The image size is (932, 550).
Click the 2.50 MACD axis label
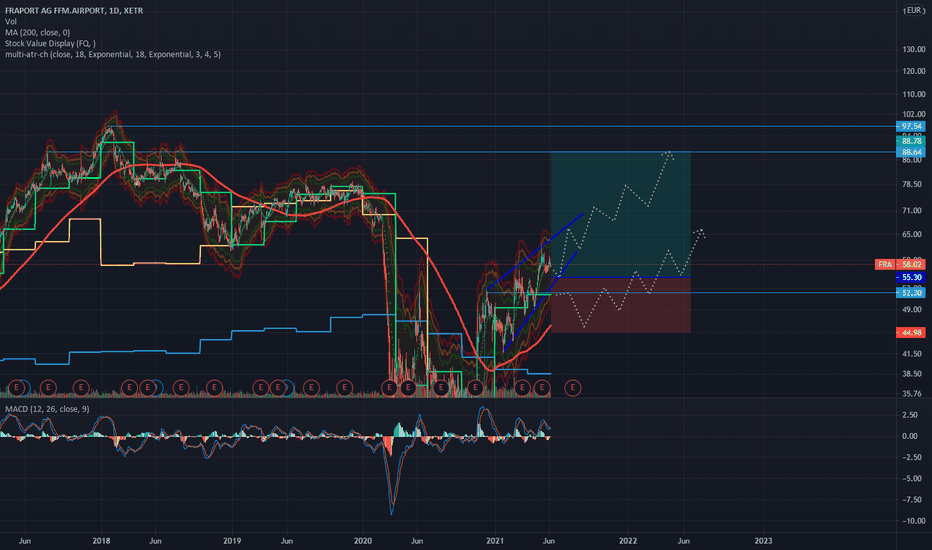coord(910,415)
